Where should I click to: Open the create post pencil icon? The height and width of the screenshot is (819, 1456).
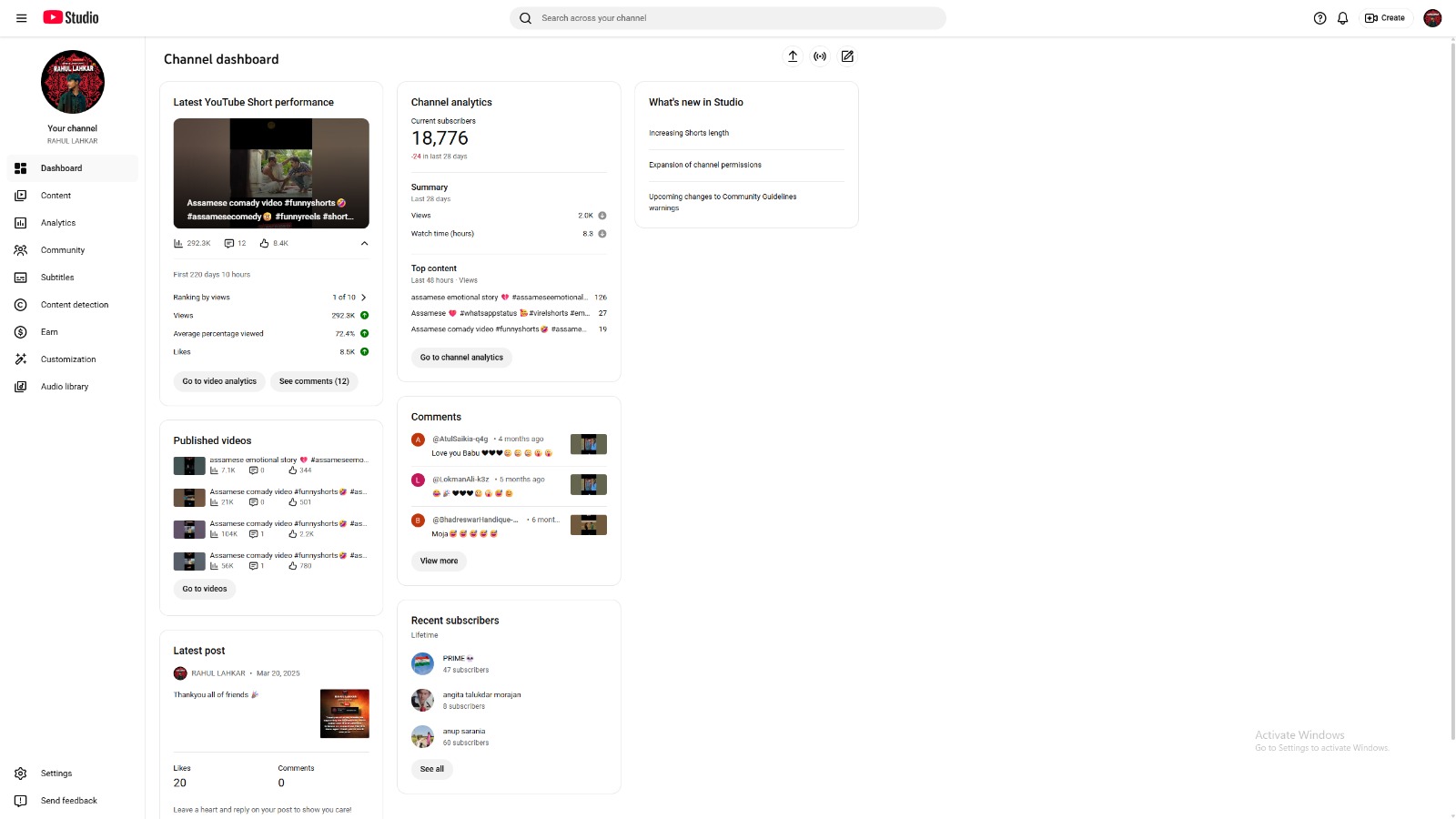pos(846,56)
